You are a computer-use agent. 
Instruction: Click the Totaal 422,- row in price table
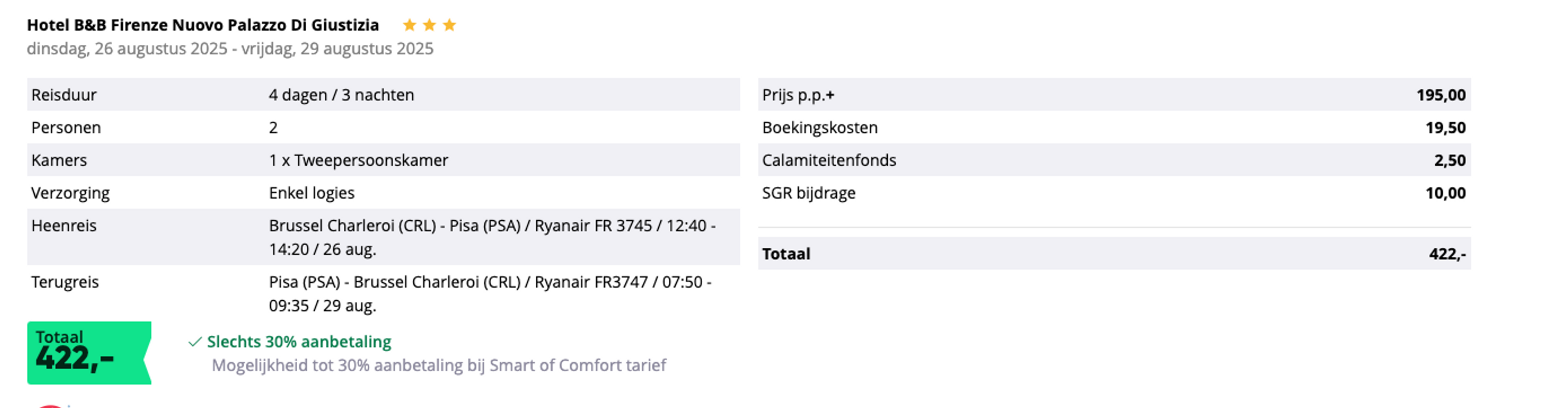pos(1113,253)
